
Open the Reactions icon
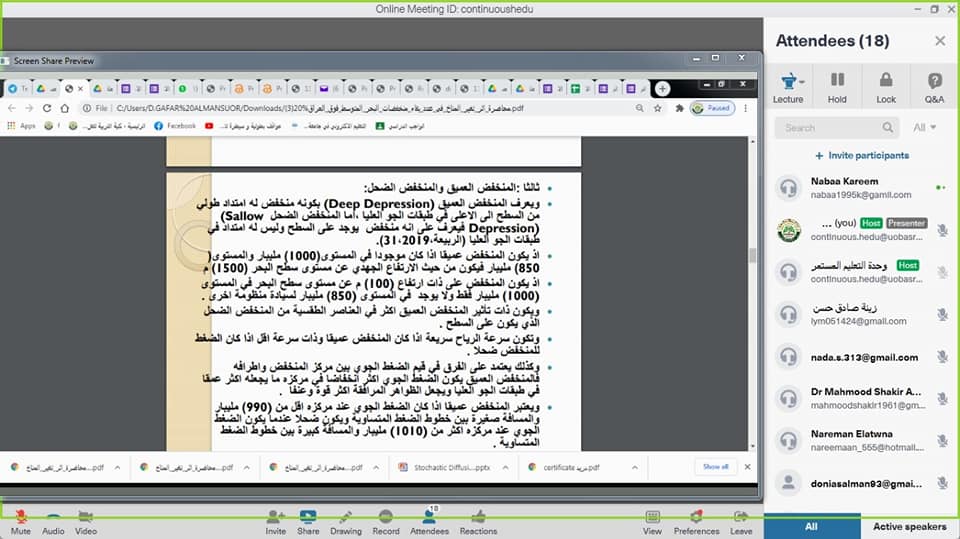pos(478,516)
